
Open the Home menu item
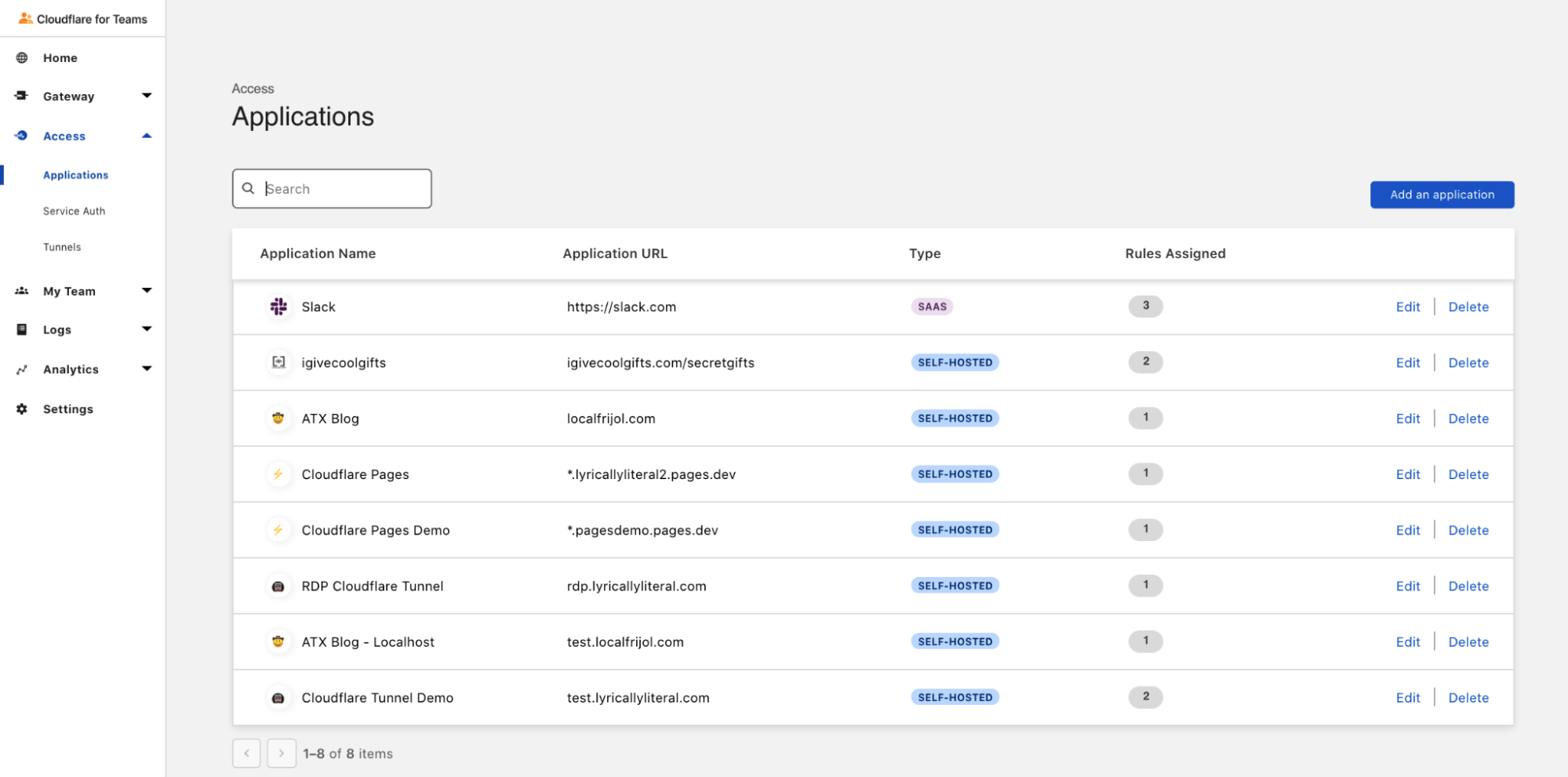pos(60,58)
